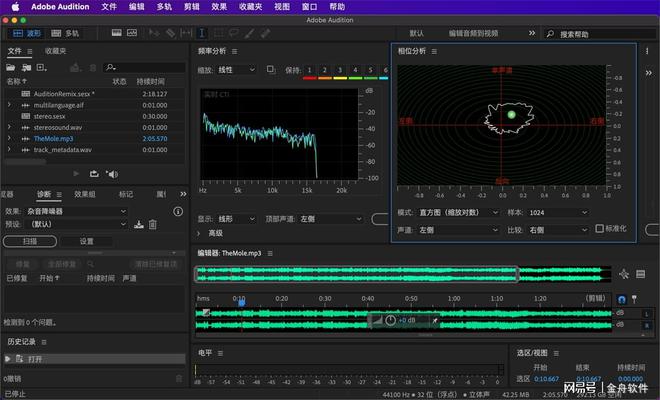660x400 pixels.
Task: Open the 显示 线形 display dropdown
Action: 236,219
